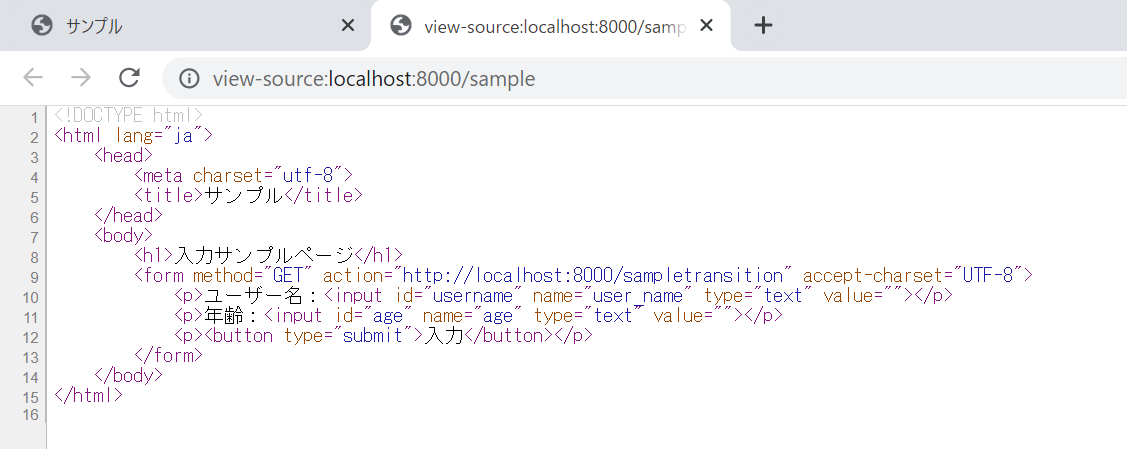Reload the view-source page
The width and height of the screenshot is (1127, 449).
129,78
